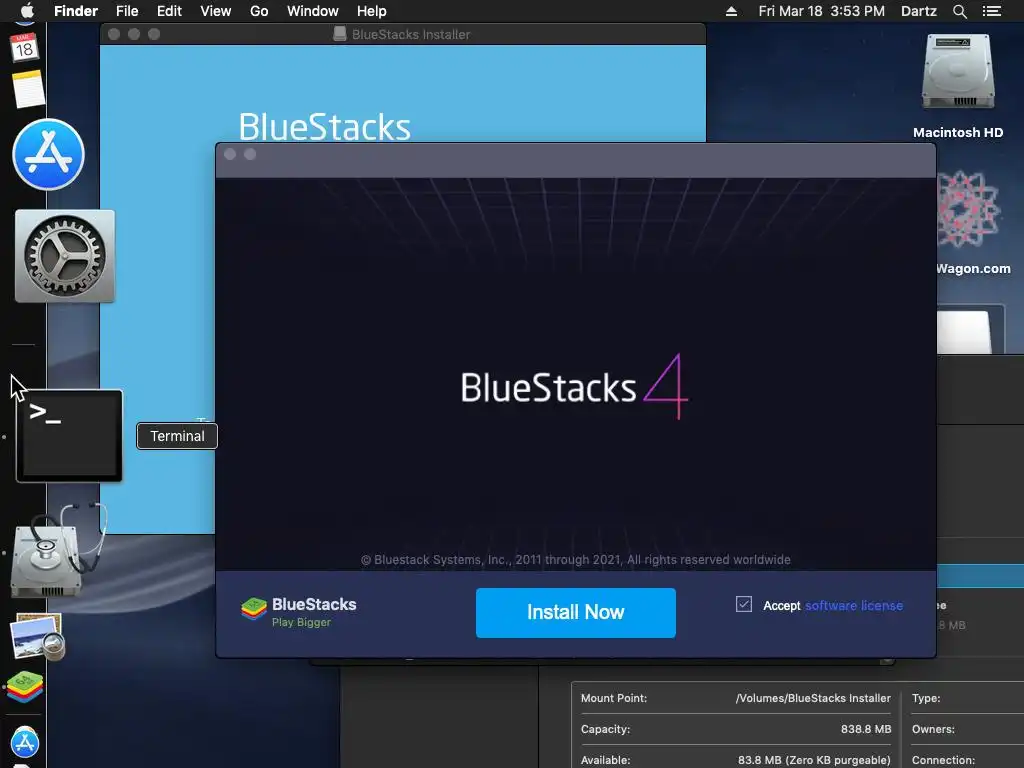Click the eject icon in menu bar
Screen dimensions: 1024x768
coord(731,11)
